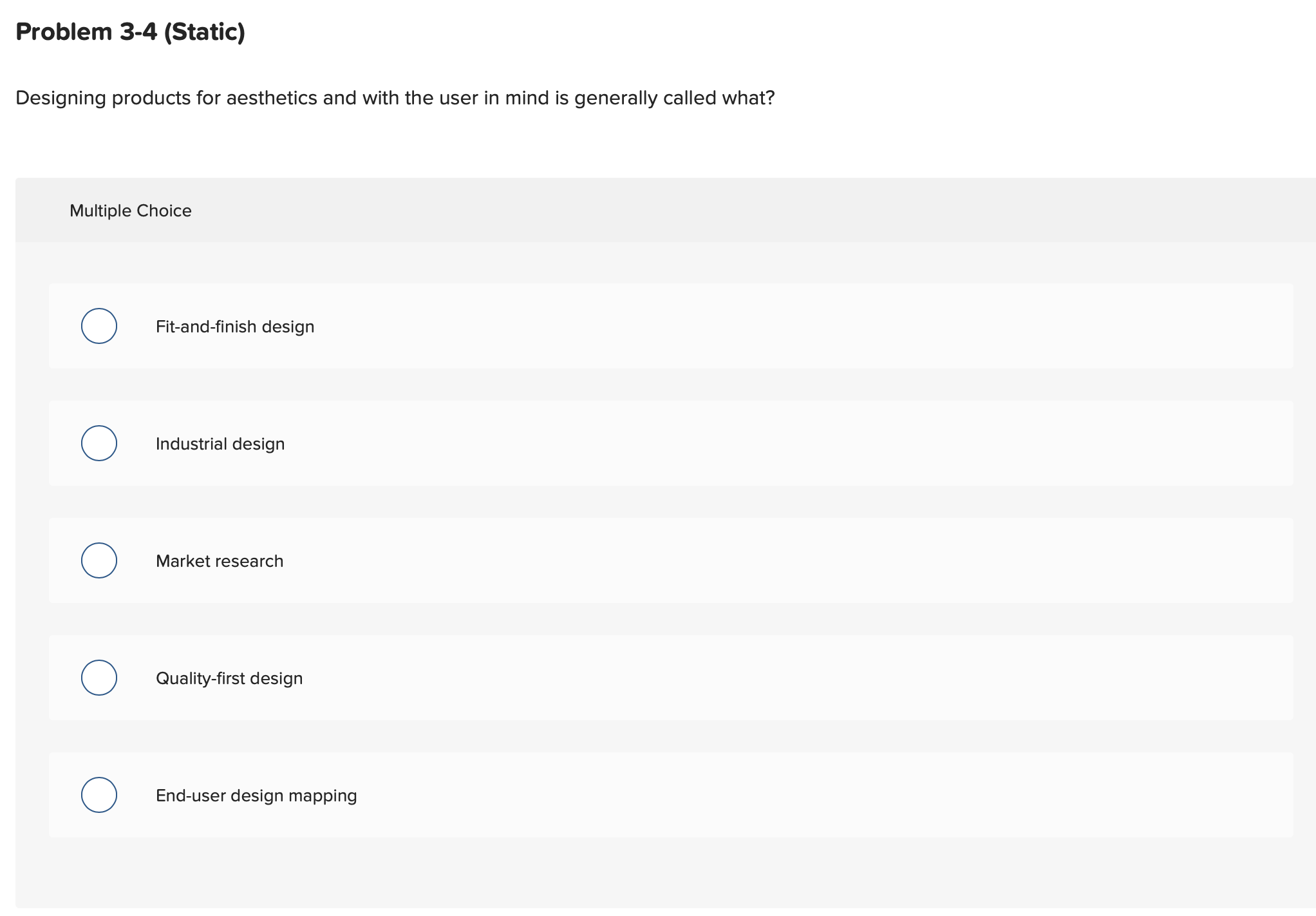
Task: Select the Industrial design radio button
Action: point(99,443)
